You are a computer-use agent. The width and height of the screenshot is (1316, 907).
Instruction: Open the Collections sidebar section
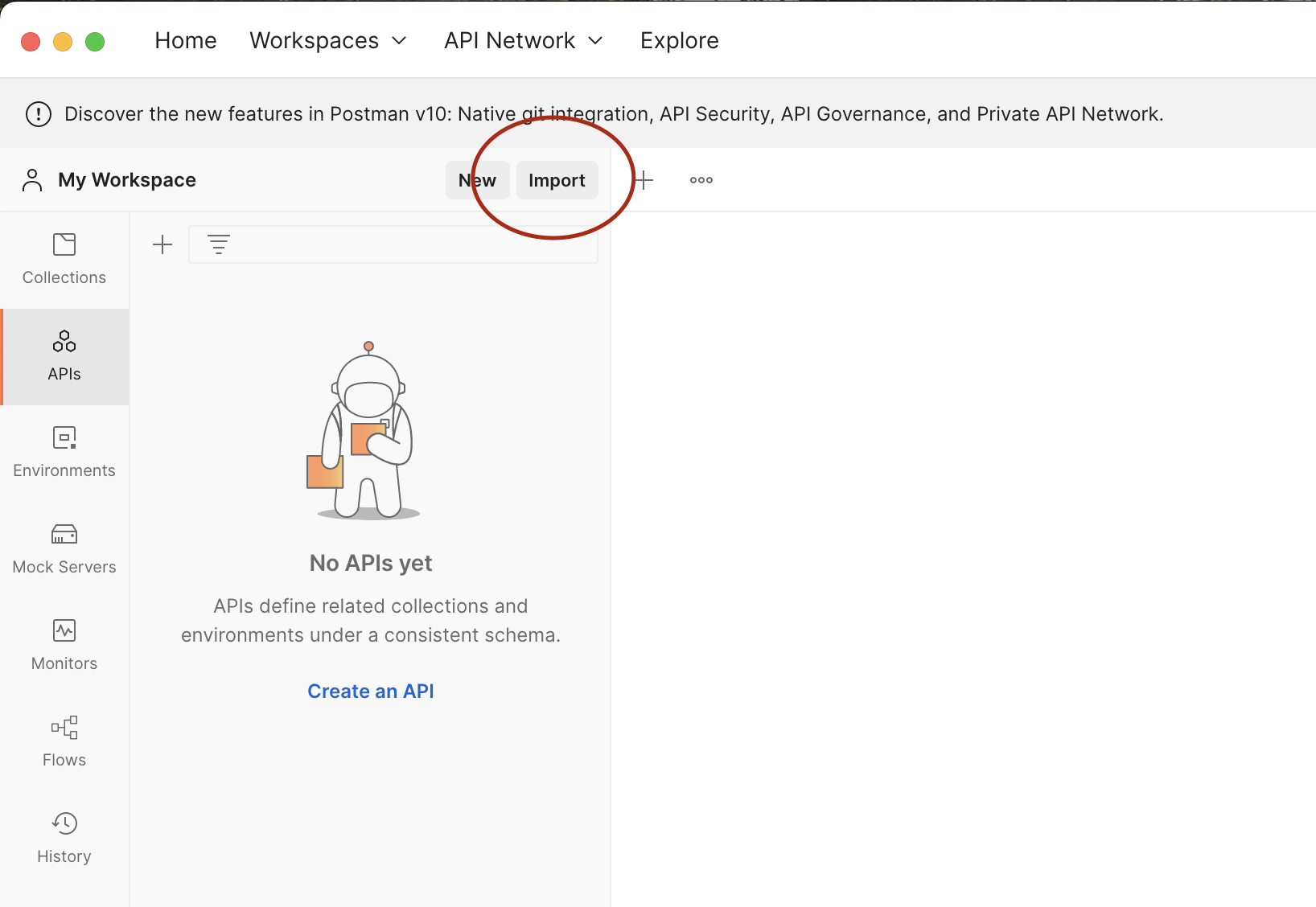point(64,260)
